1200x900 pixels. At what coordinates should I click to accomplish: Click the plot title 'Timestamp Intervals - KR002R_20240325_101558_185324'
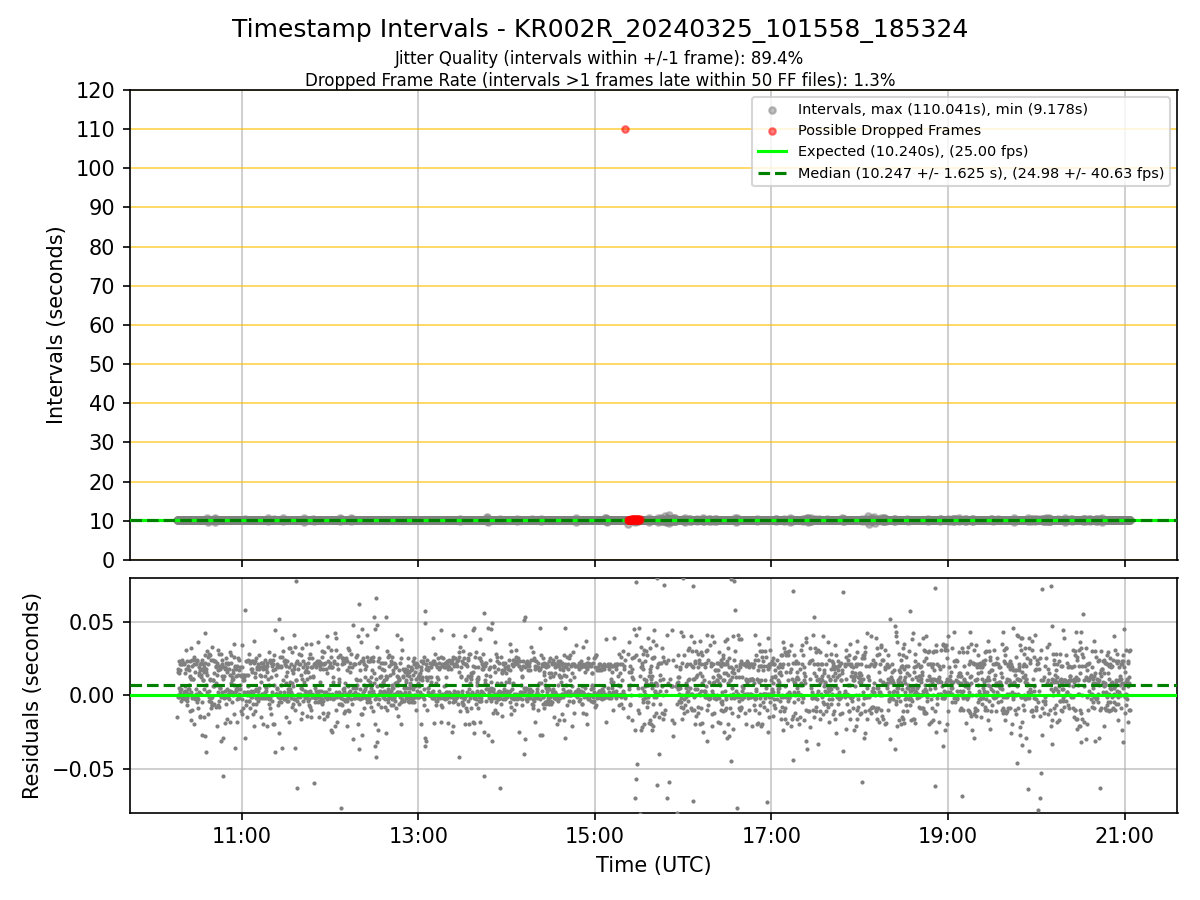point(599,29)
